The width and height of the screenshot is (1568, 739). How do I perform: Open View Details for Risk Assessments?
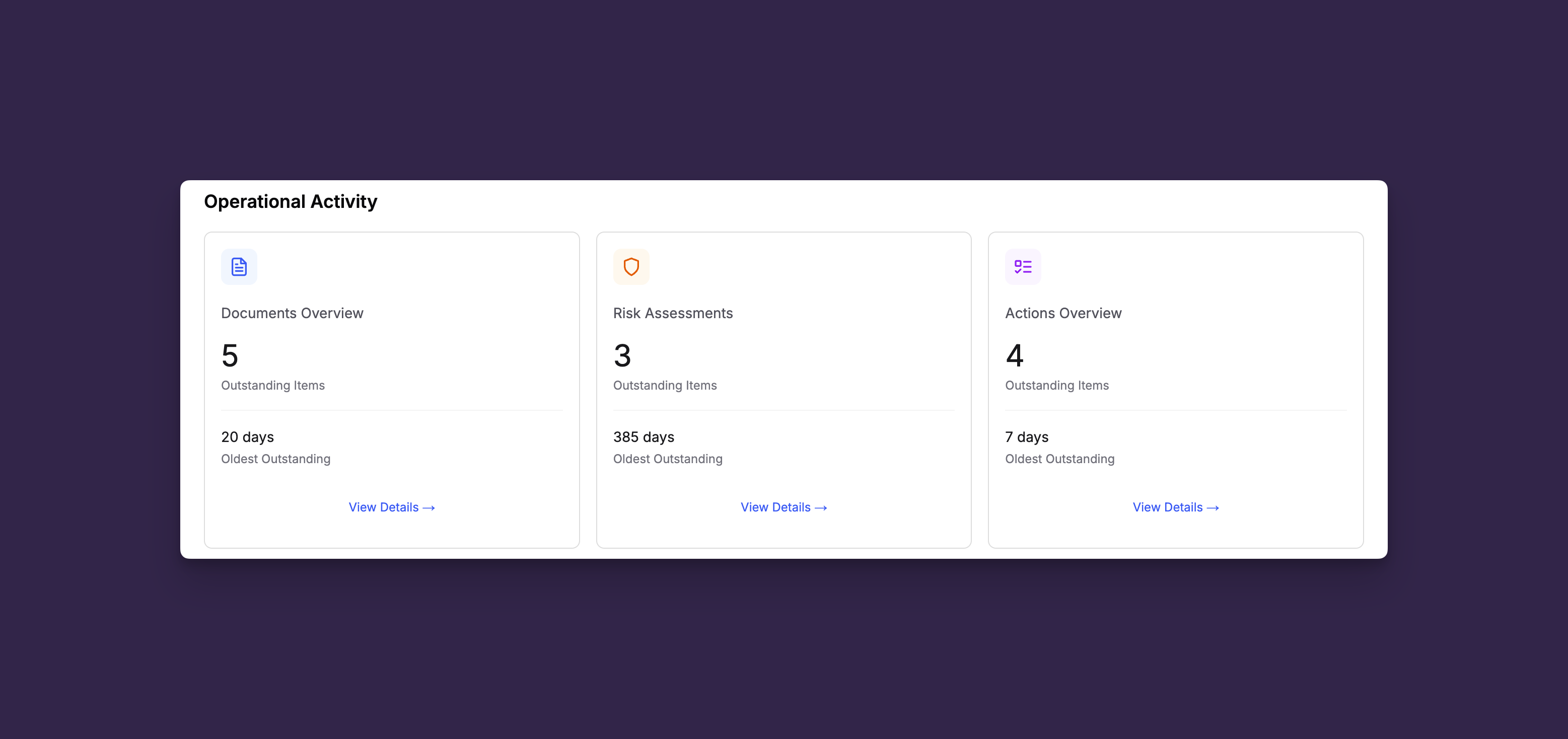tap(783, 507)
